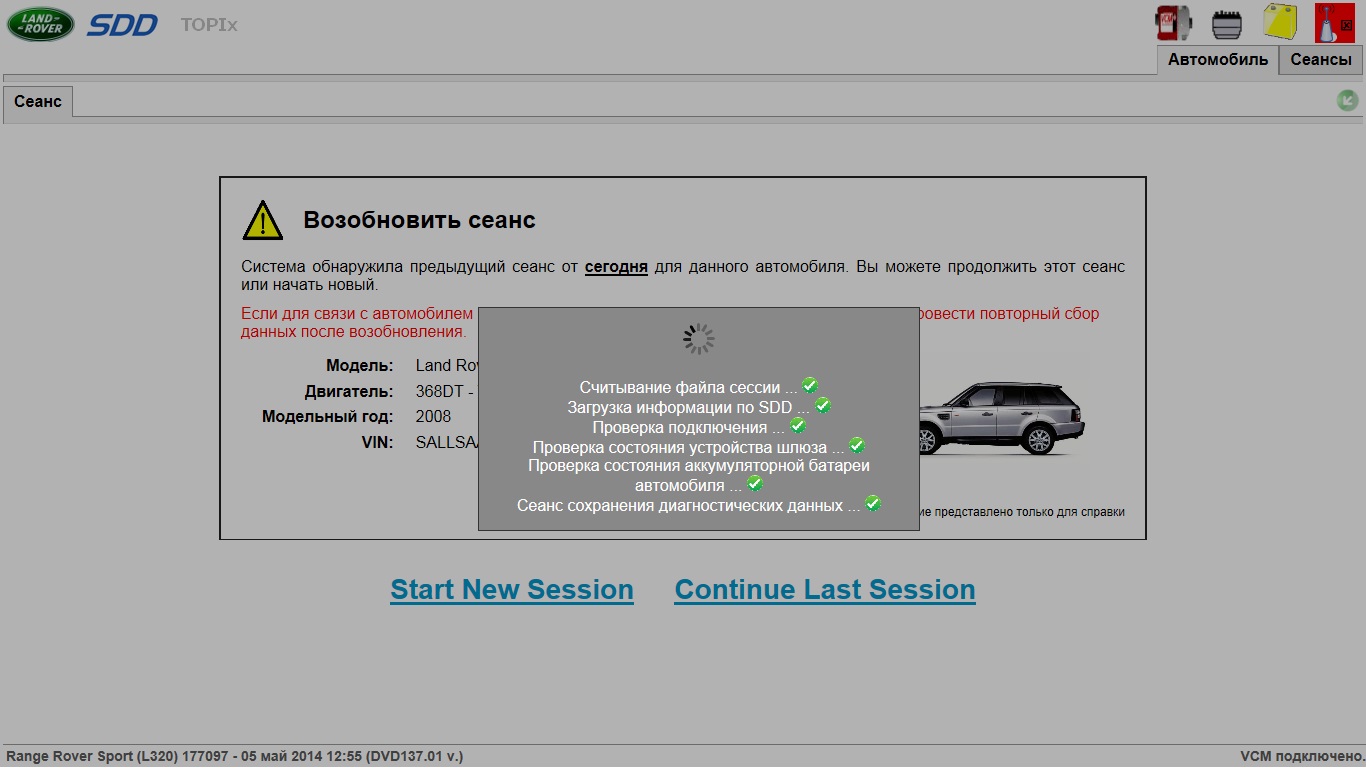Click the Land Rover logo
Screen dimensions: 1366x768
tap(41, 24)
